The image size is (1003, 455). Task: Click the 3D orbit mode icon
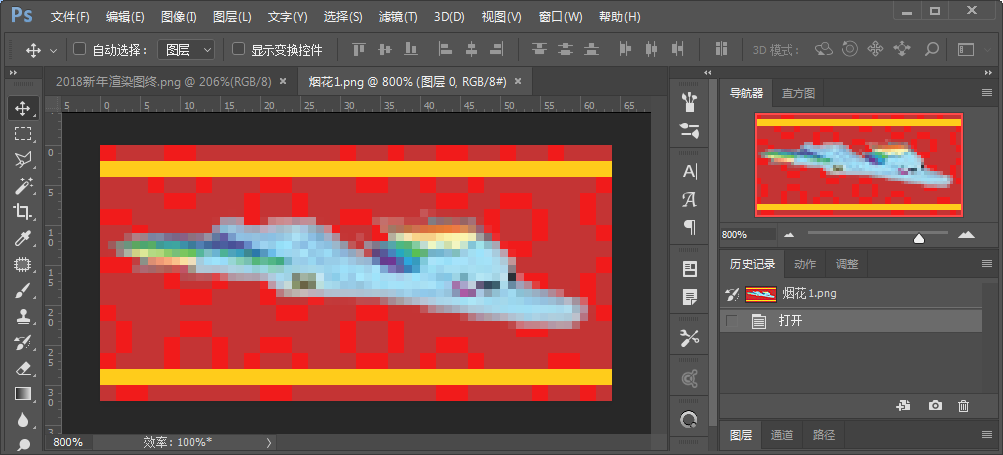(x=823, y=49)
